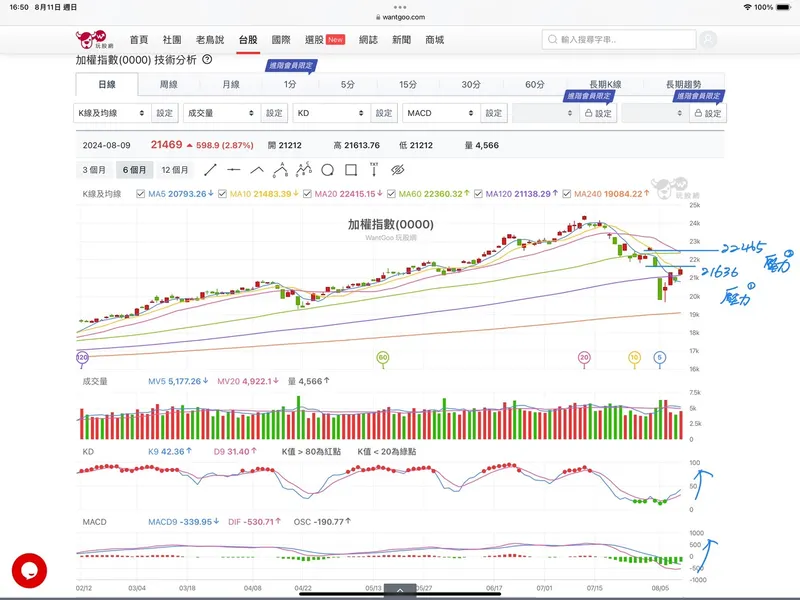The height and width of the screenshot is (600, 800).
Task: Click the MA10 marker on the chart axis
Action: pyautogui.click(x=634, y=358)
